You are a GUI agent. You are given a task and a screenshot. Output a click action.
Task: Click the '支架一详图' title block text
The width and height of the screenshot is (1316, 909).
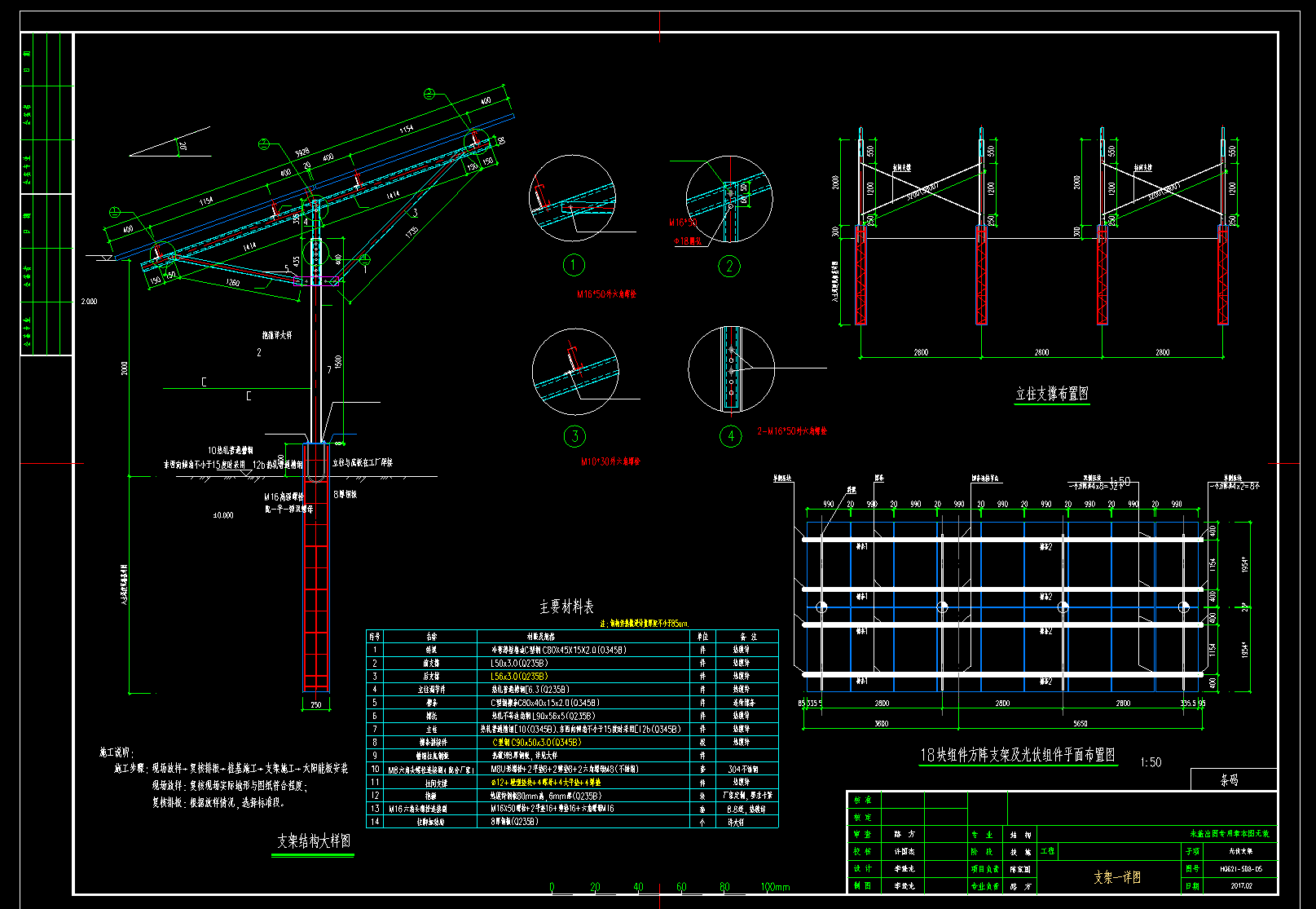pos(1117,877)
